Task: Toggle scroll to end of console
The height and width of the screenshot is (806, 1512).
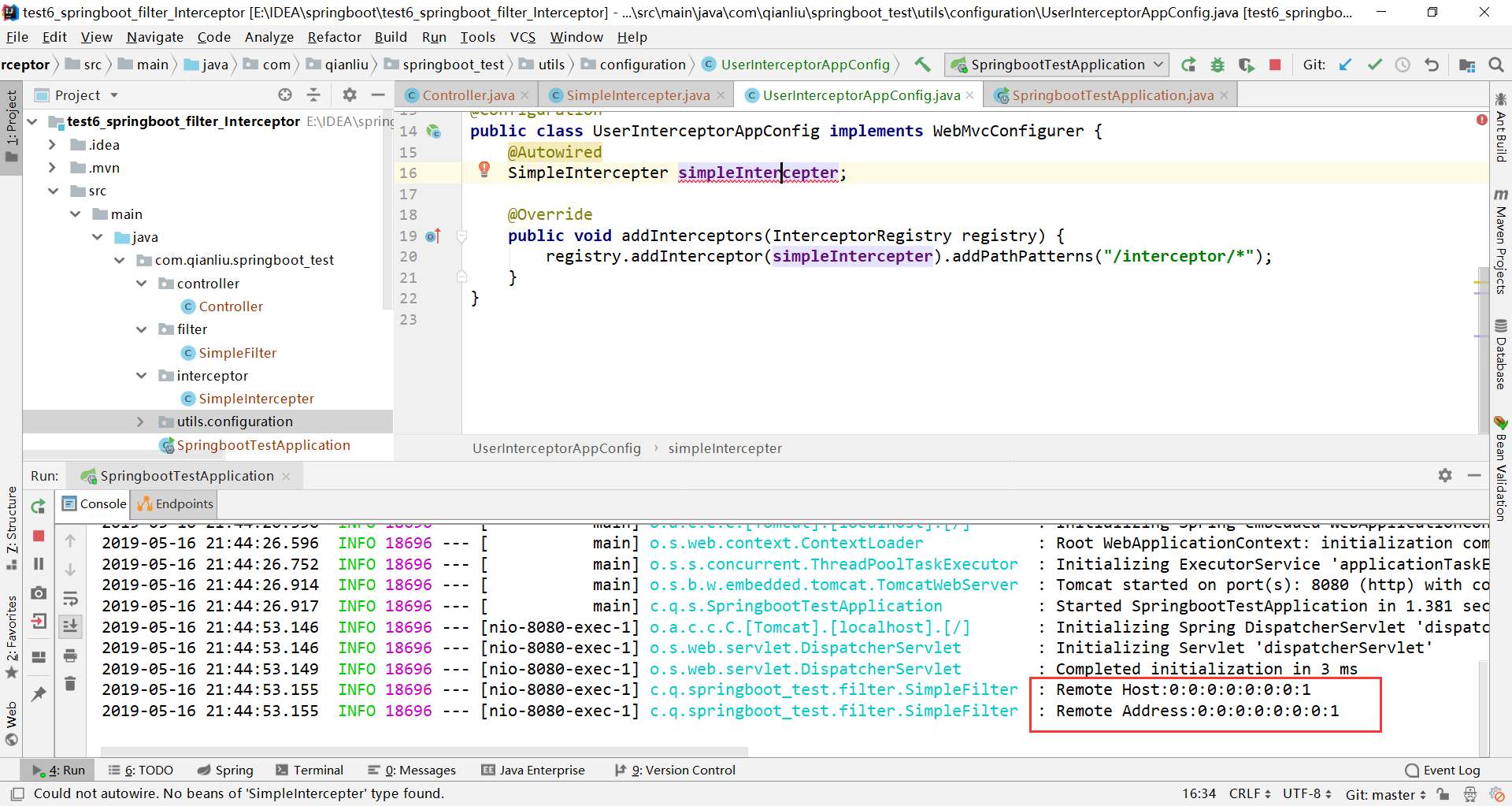Action: [70, 626]
